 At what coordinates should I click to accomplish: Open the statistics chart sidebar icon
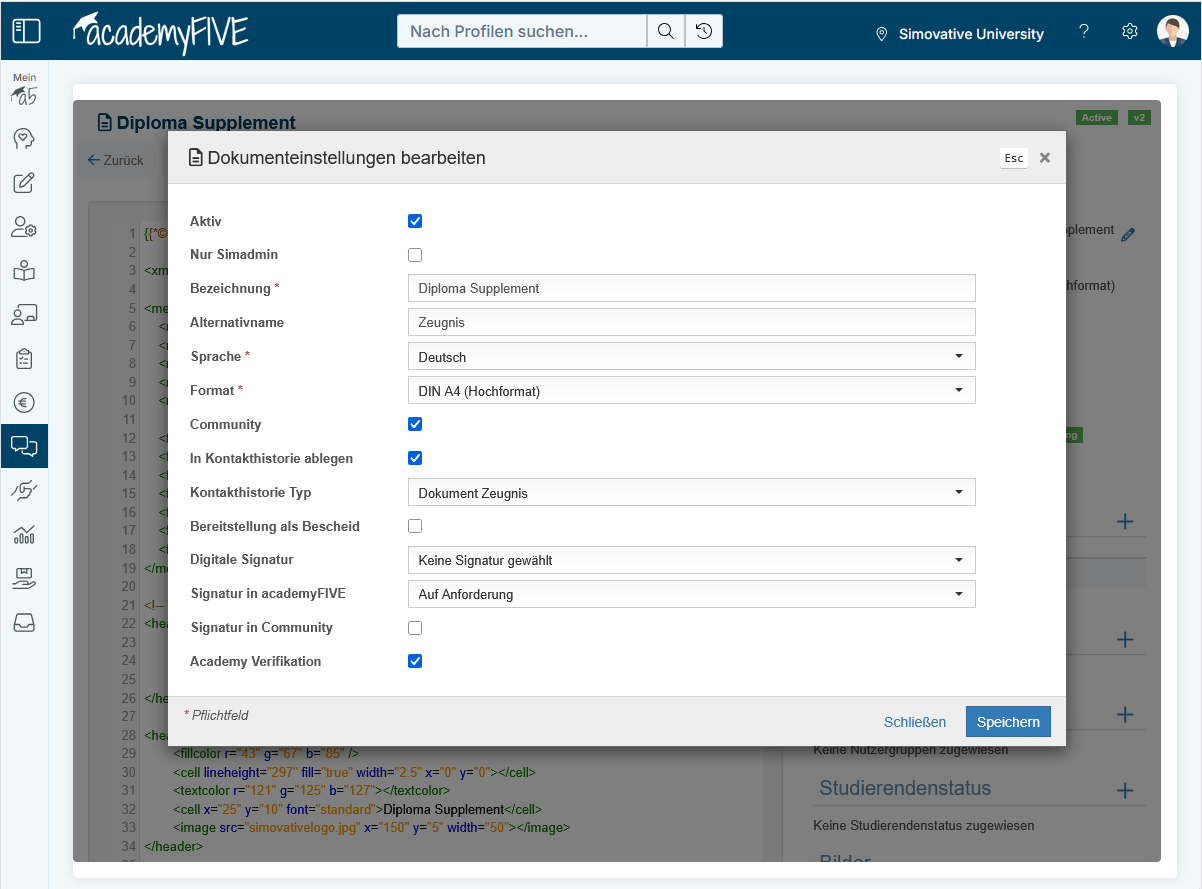pos(24,535)
